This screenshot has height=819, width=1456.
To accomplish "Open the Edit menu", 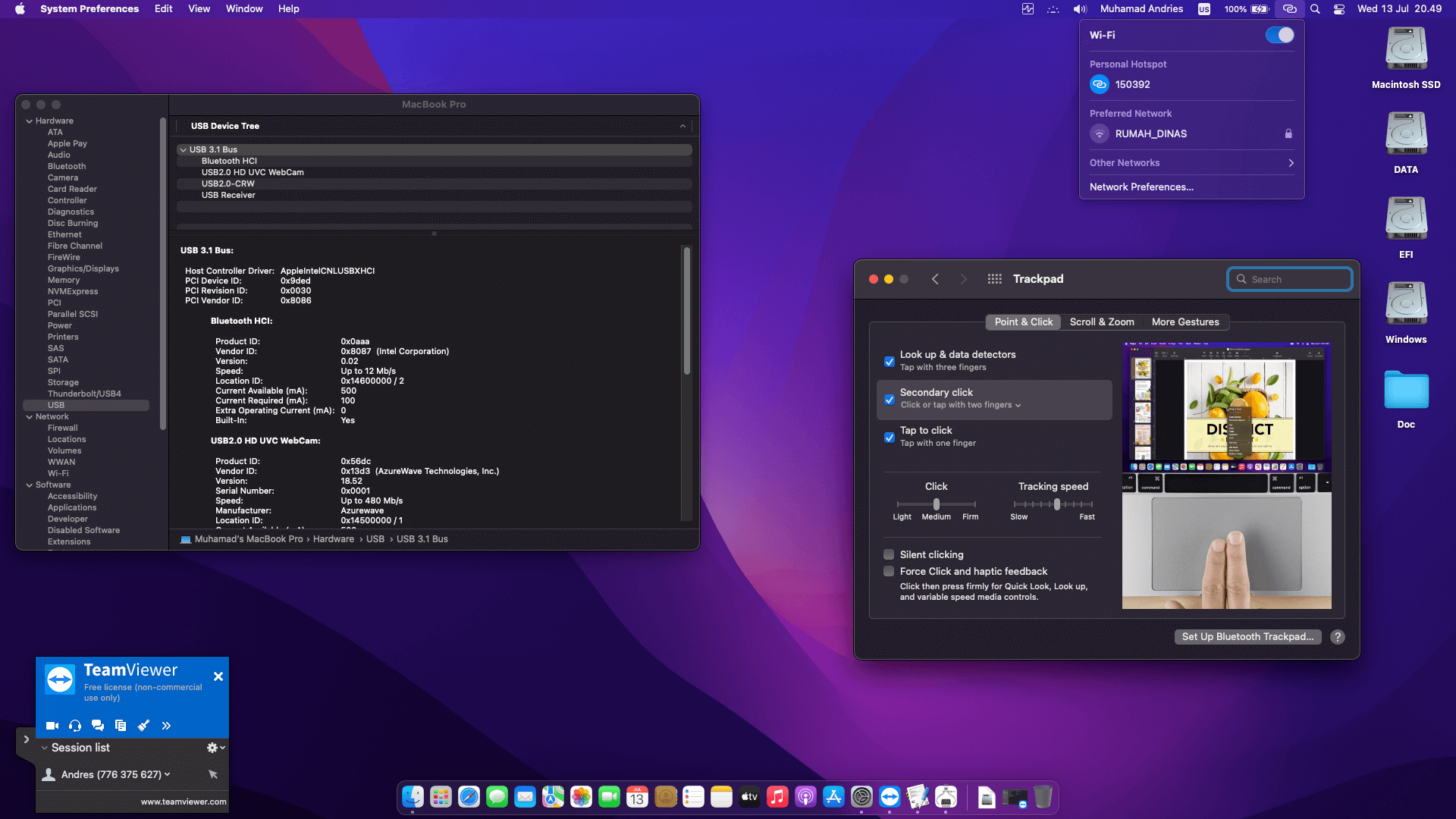I will click(x=163, y=9).
